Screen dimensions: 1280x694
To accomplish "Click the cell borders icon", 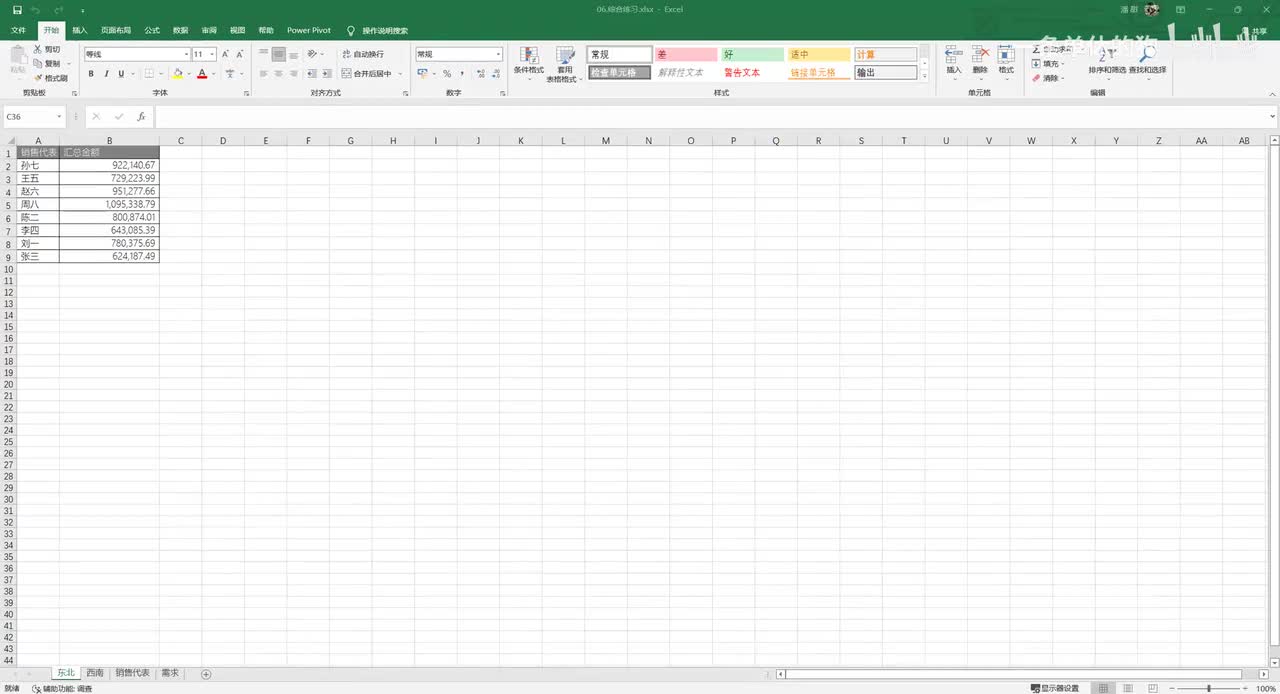I will click(x=148, y=73).
